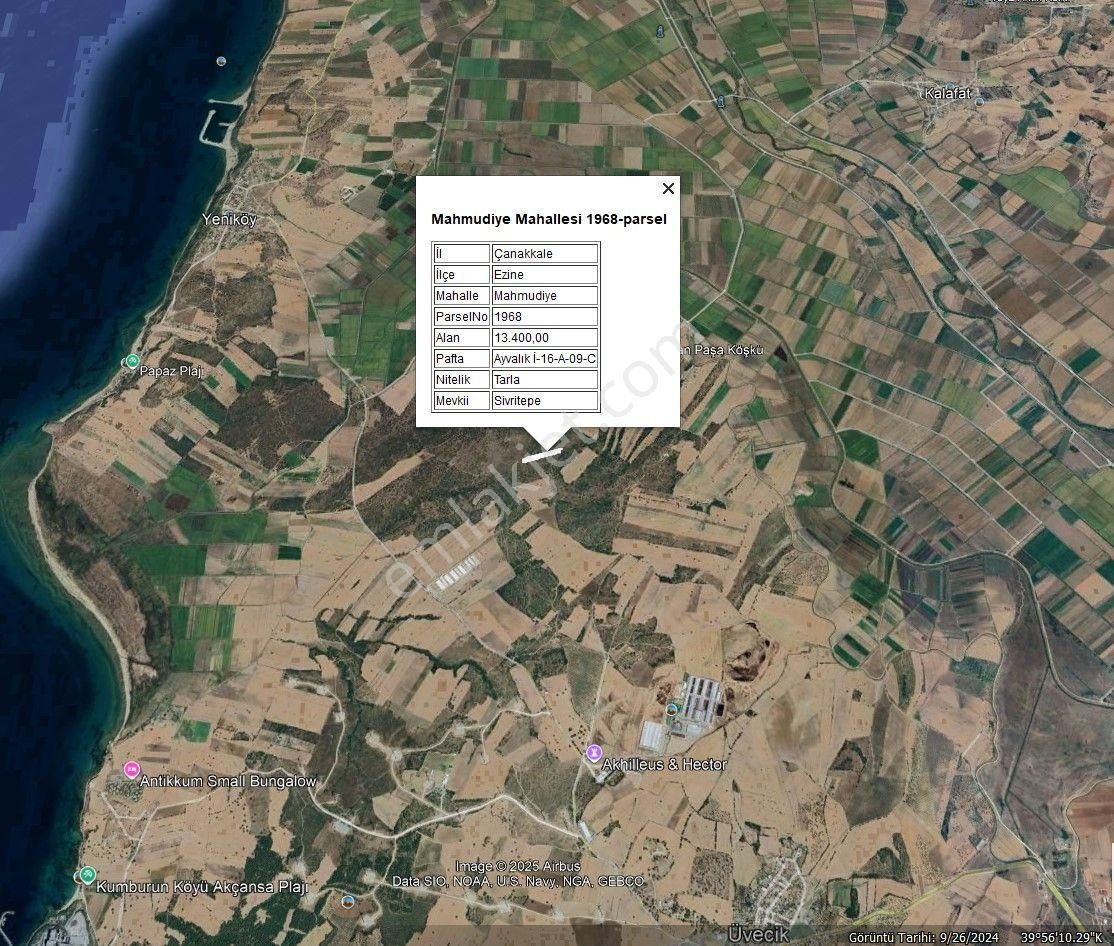Viewport: 1114px width, 946px height.
Task: Select the green marker near the factory buildings
Action: [672, 711]
